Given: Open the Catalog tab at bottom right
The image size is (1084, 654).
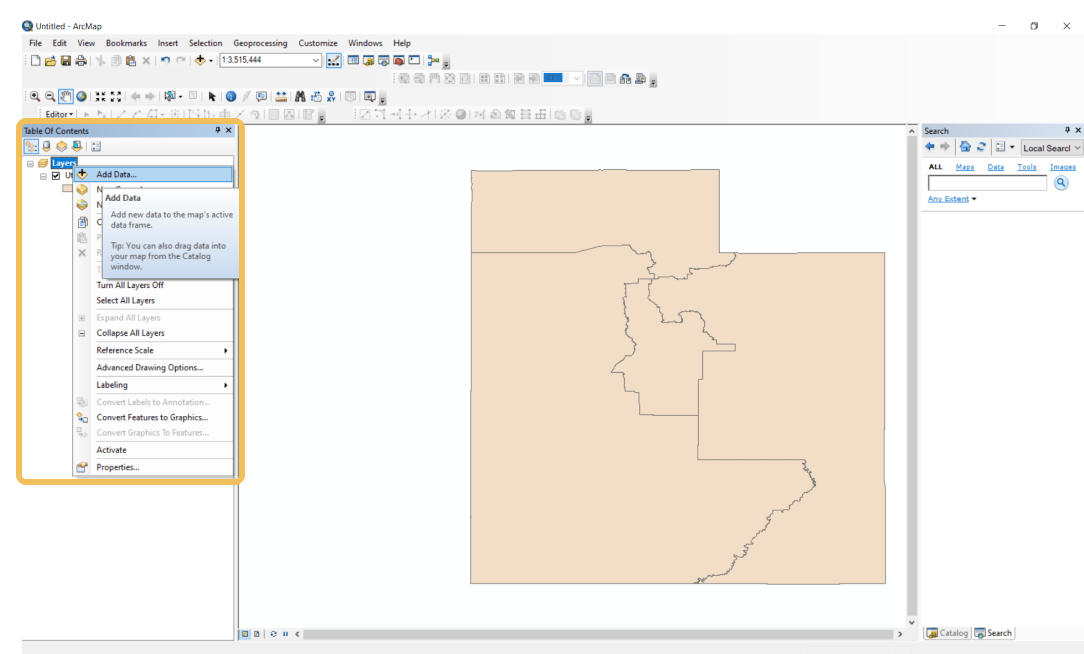Looking at the screenshot, I should coord(946,632).
